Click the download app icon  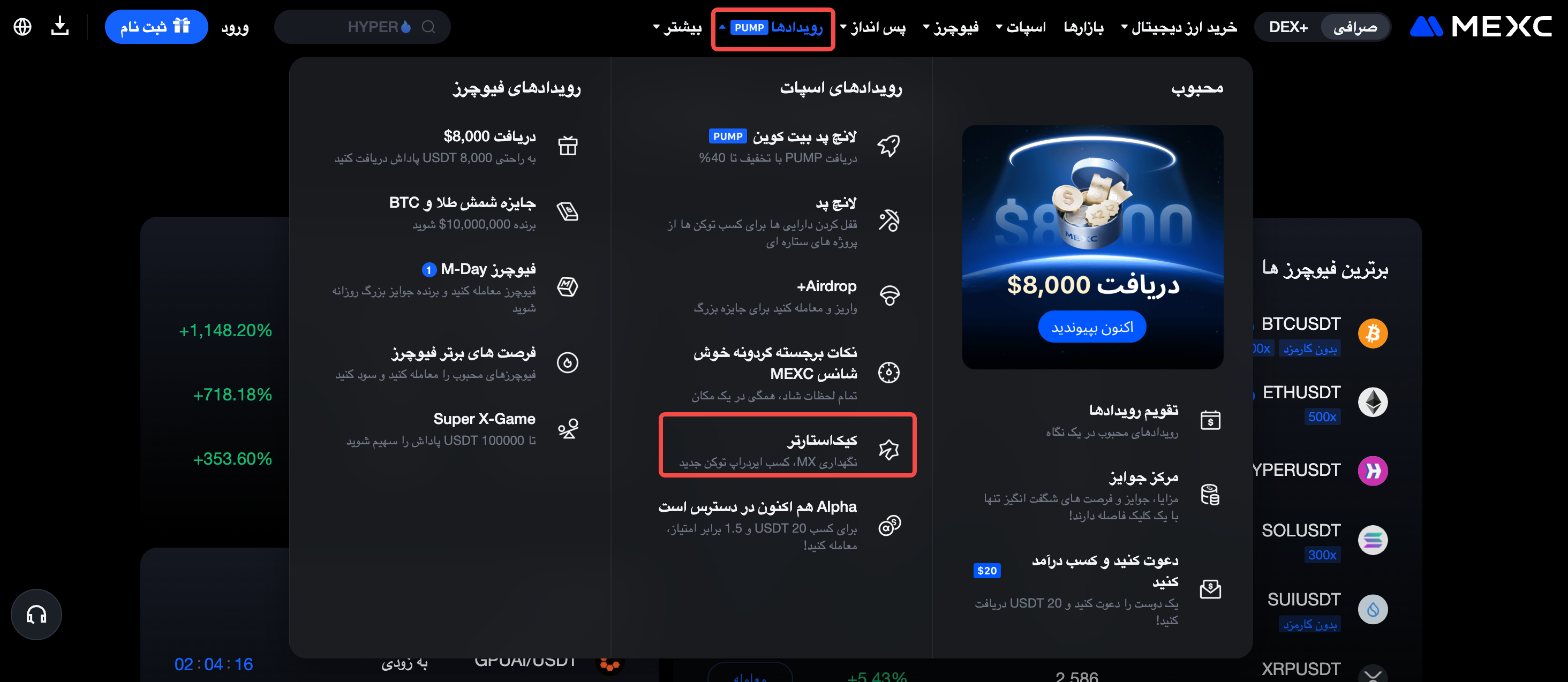[x=59, y=26]
